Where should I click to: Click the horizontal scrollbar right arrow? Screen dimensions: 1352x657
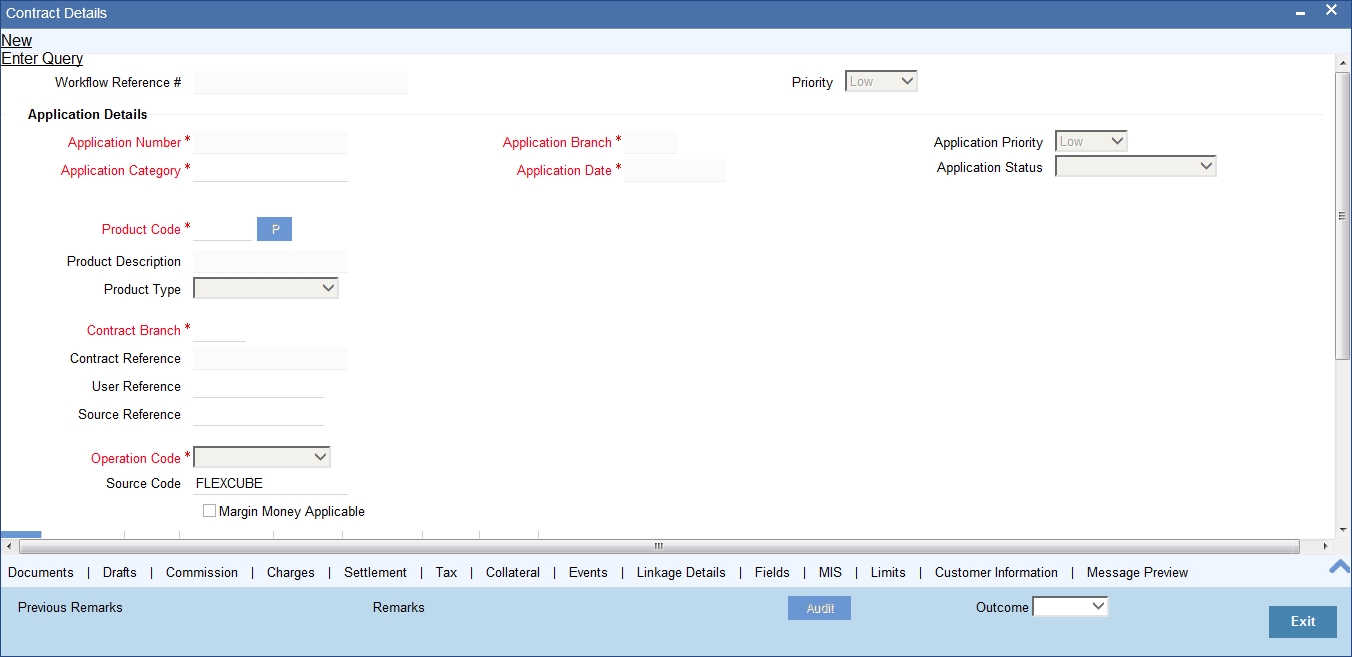[x=1325, y=546]
